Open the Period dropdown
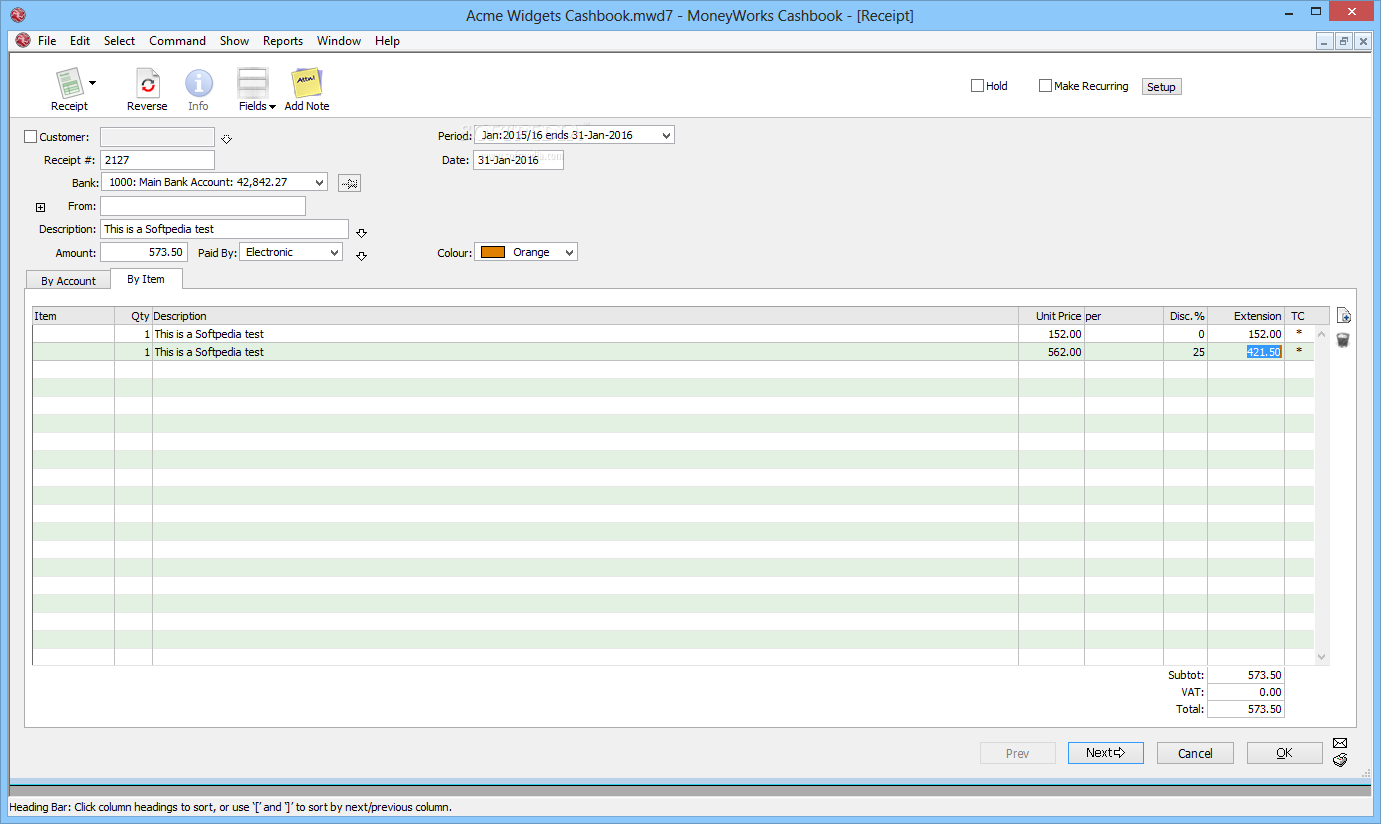The image size is (1381, 824). [574, 135]
